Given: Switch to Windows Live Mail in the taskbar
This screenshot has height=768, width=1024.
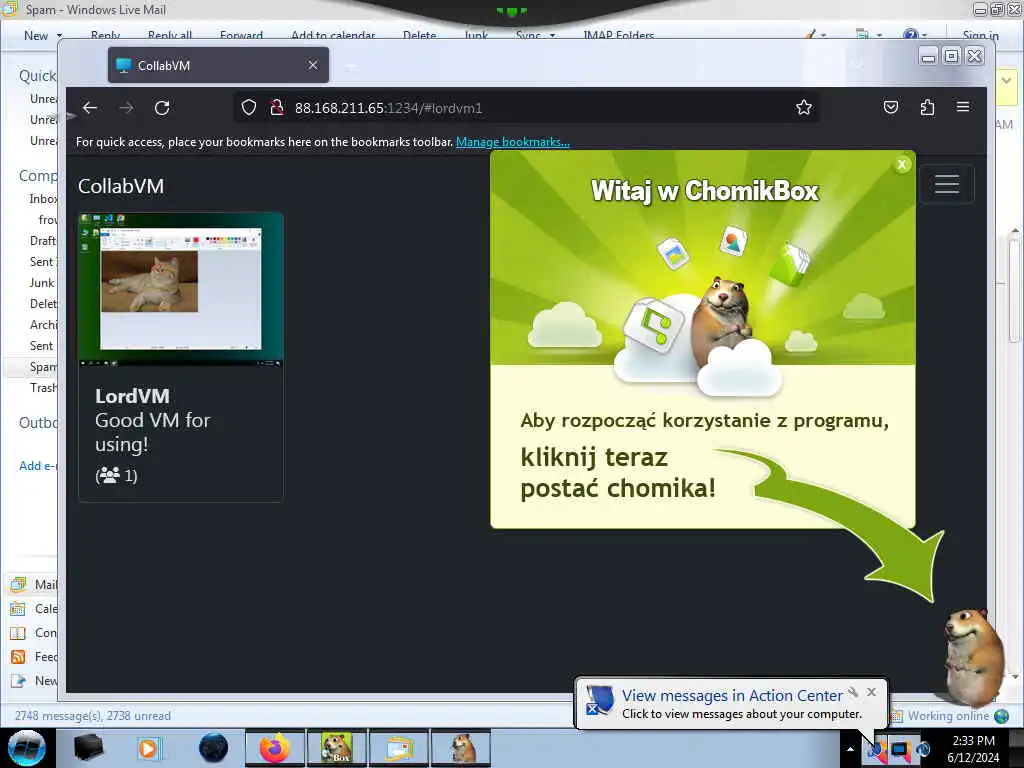Looking at the screenshot, I should 399,748.
